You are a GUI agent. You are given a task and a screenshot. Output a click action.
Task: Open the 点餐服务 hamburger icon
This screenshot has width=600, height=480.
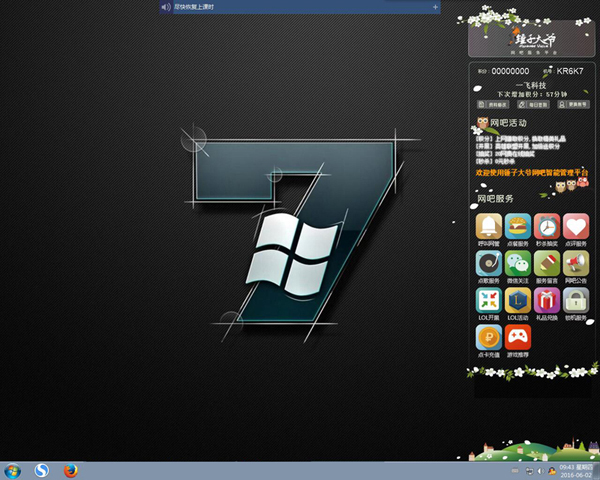click(x=518, y=226)
